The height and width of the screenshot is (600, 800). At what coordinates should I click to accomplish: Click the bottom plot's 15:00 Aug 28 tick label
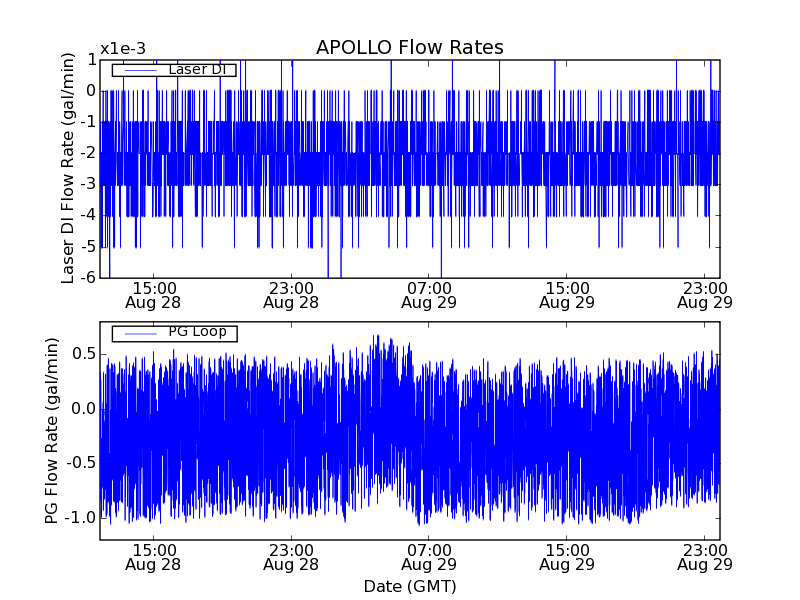point(153,558)
